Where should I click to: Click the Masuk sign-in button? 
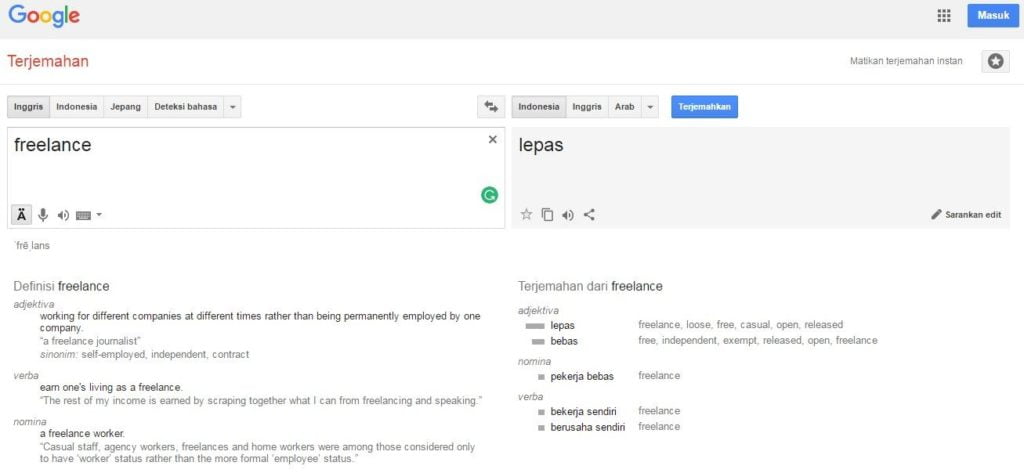click(x=993, y=16)
